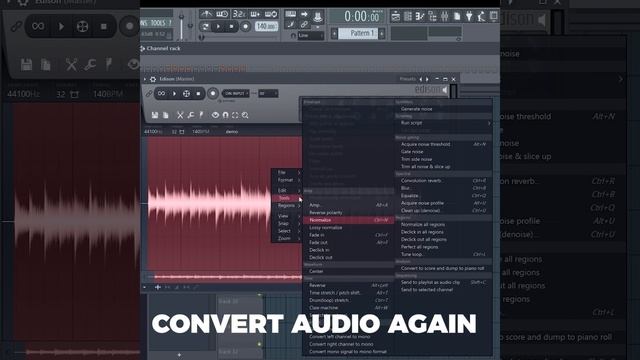Image resolution: width=640 pixels, height=360 pixels.
Task: Click Edison's file/document icon beside save
Action: tap(165, 116)
